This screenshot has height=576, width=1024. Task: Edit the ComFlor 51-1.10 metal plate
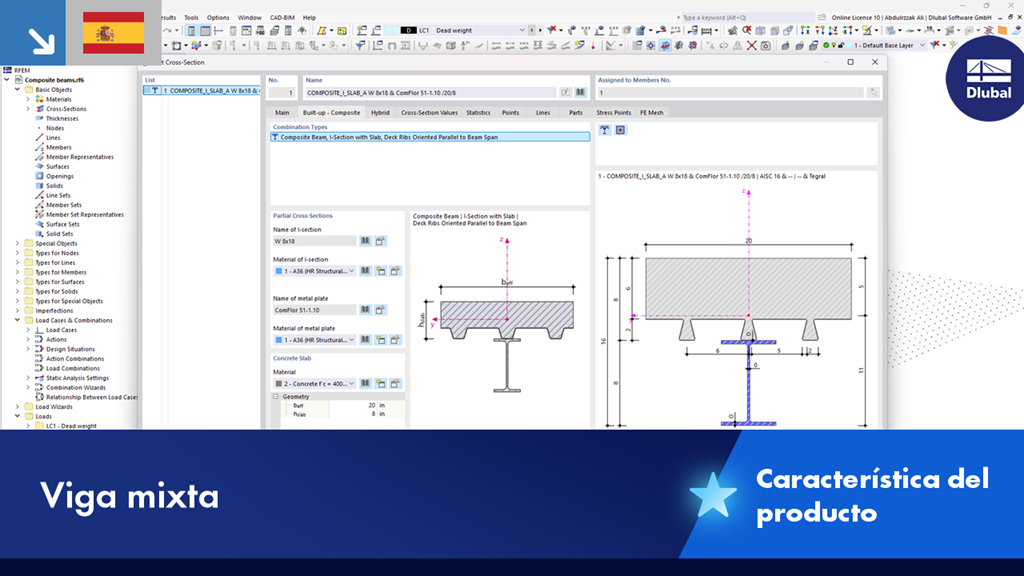(380, 310)
